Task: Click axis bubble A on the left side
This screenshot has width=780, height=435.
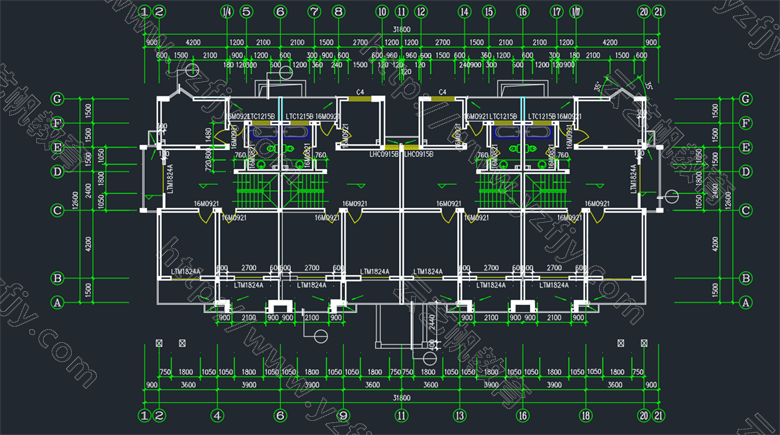Action: (x=58, y=301)
